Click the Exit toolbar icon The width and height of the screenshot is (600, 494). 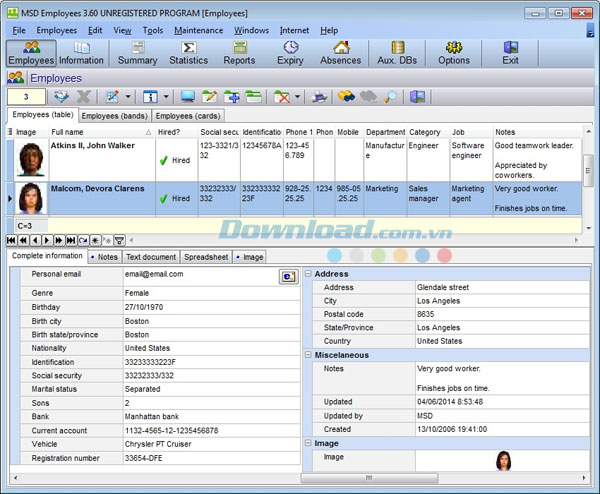coord(510,53)
